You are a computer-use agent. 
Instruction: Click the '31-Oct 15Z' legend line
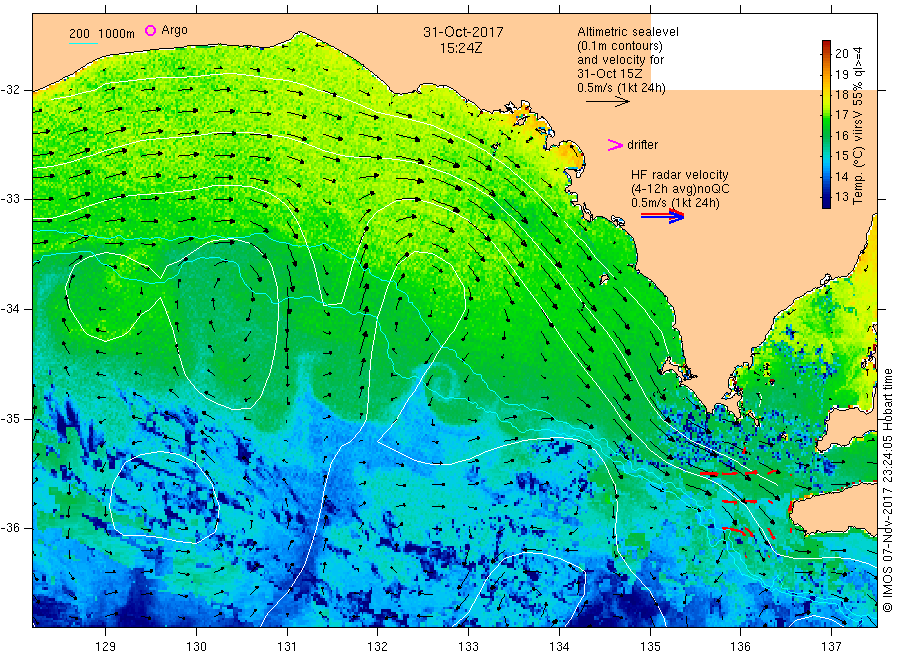click(x=610, y=74)
